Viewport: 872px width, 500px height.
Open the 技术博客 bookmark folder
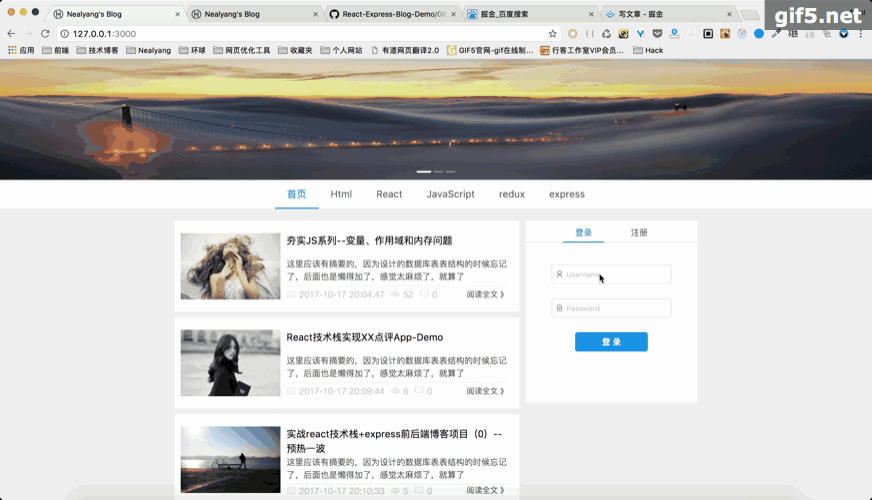coord(97,50)
